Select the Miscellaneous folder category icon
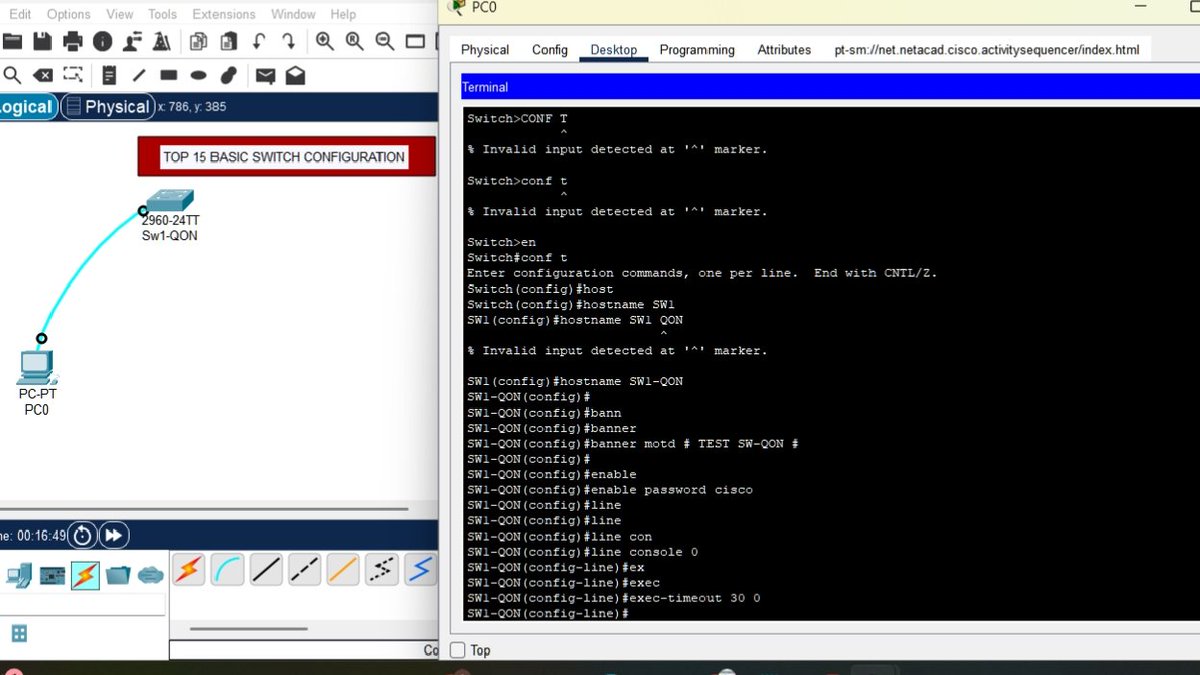The height and width of the screenshot is (675, 1200). tap(118, 575)
